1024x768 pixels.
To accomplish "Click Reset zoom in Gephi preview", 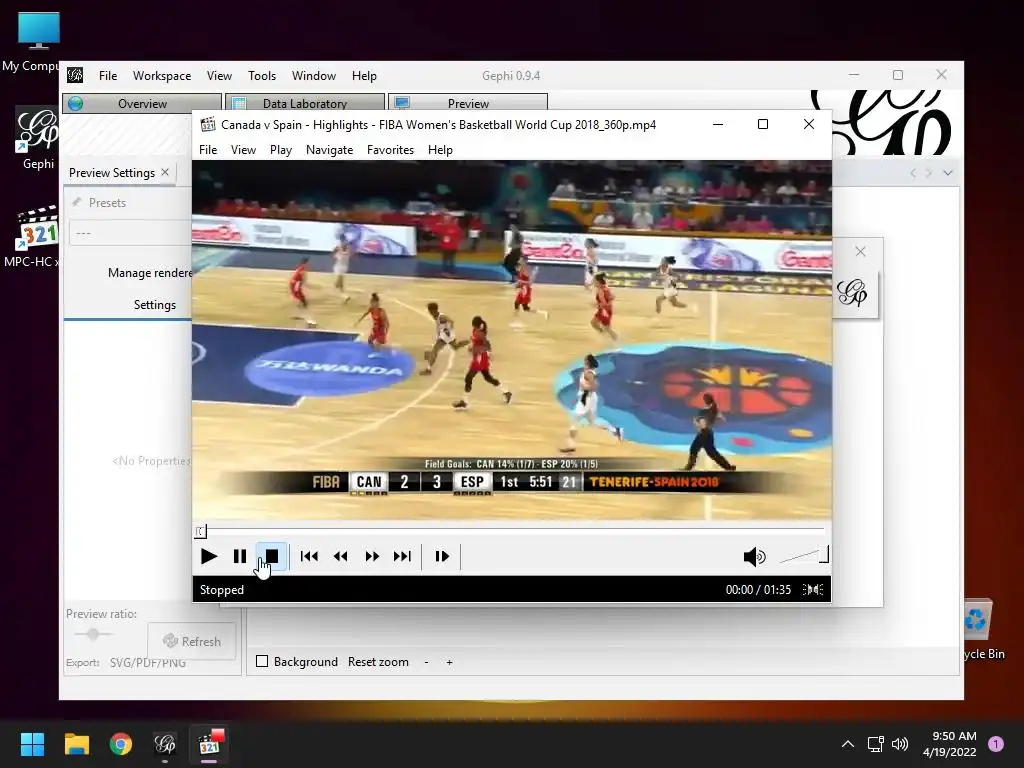I will 378,662.
